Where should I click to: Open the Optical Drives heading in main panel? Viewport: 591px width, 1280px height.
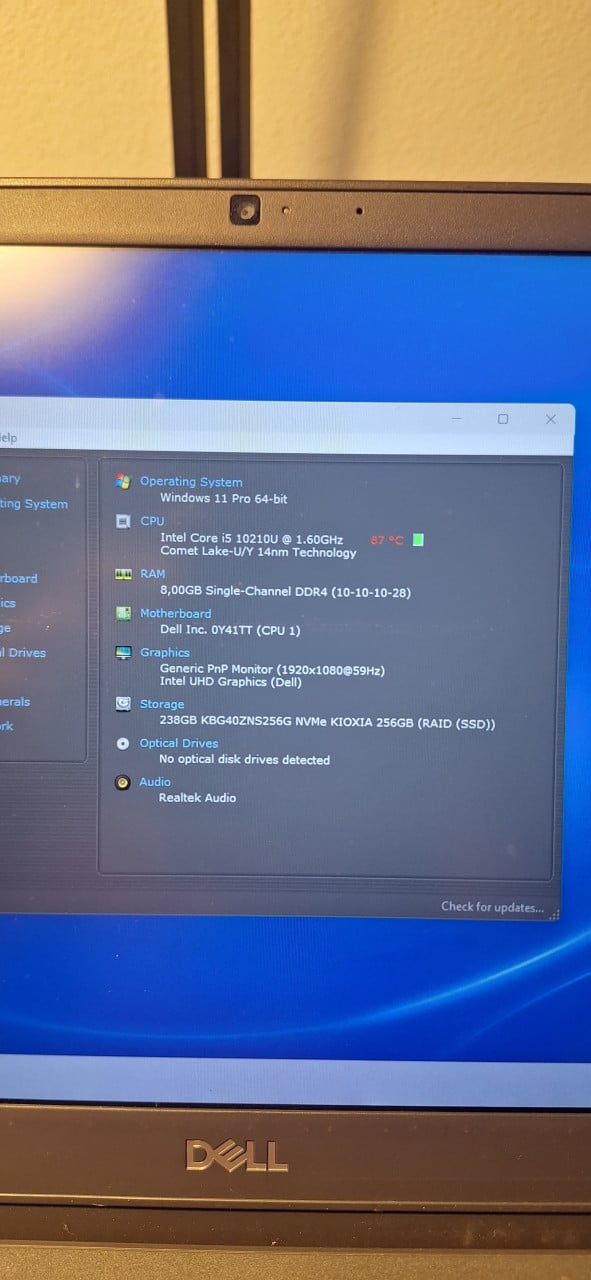[x=179, y=743]
